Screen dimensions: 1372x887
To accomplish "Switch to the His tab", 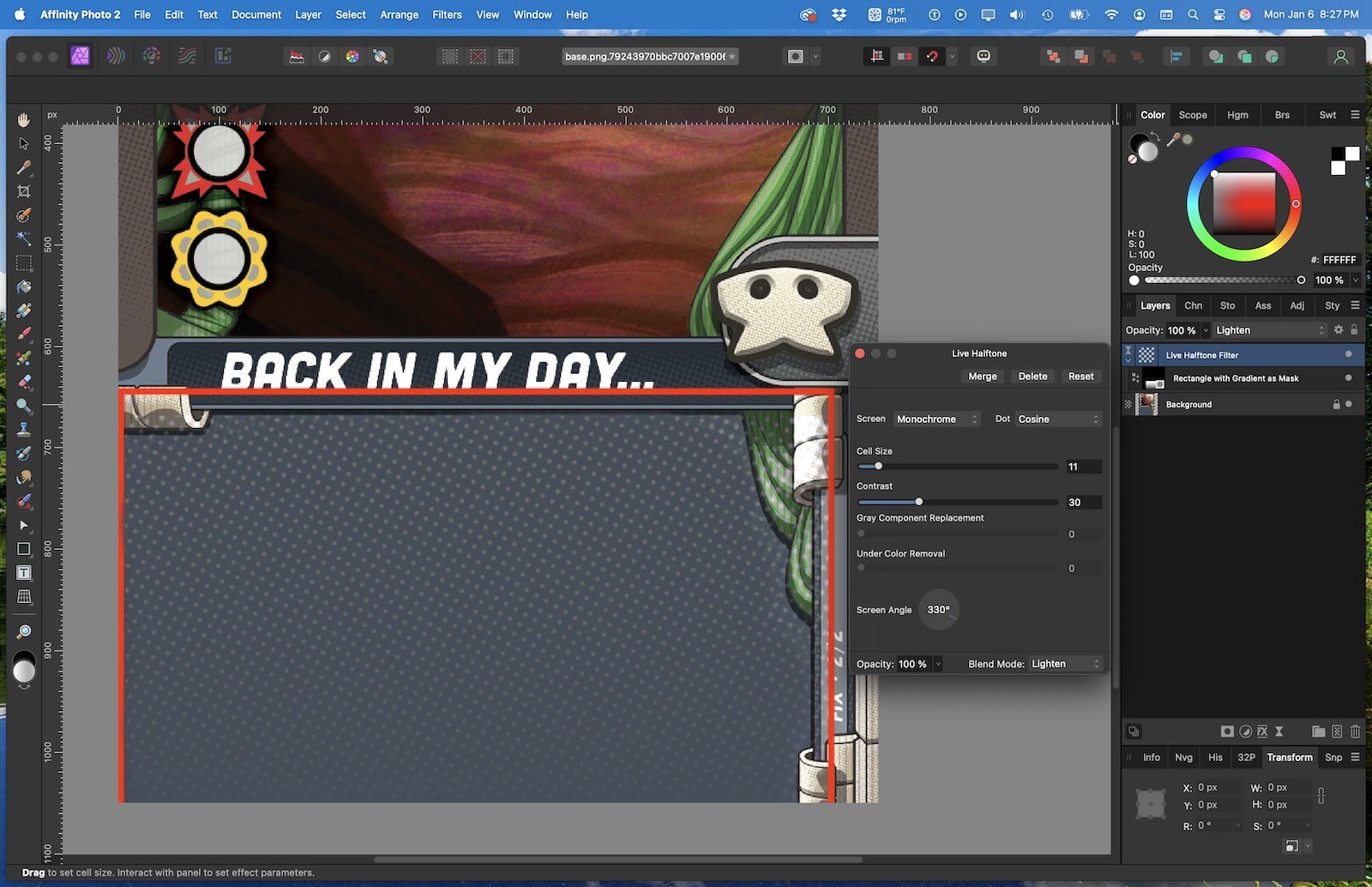I will click(x=1215, y=757).
